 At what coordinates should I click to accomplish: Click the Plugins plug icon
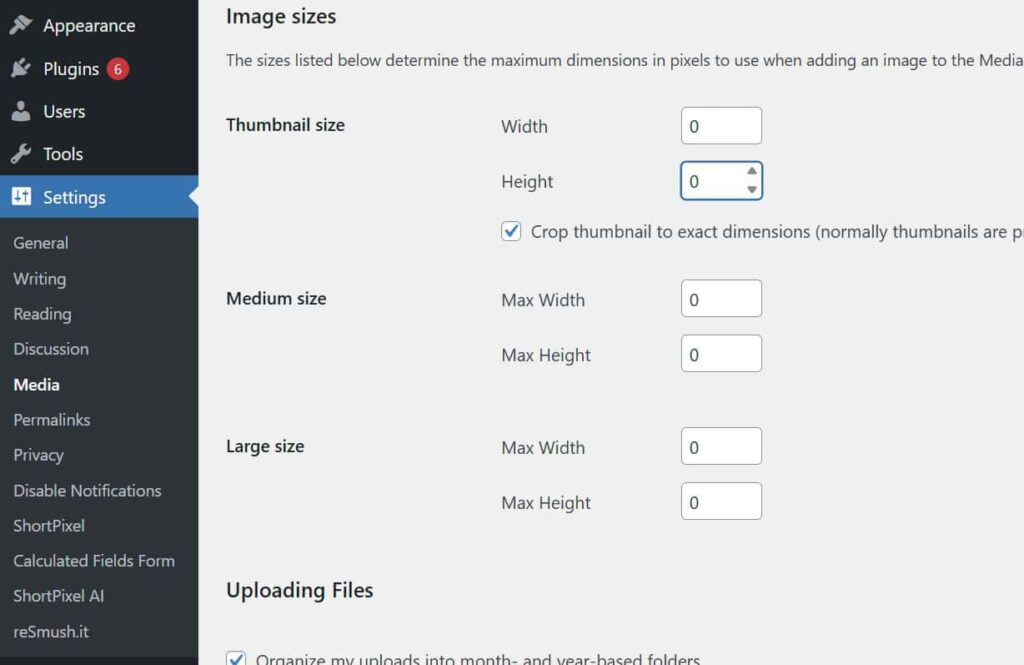(21, 69)
